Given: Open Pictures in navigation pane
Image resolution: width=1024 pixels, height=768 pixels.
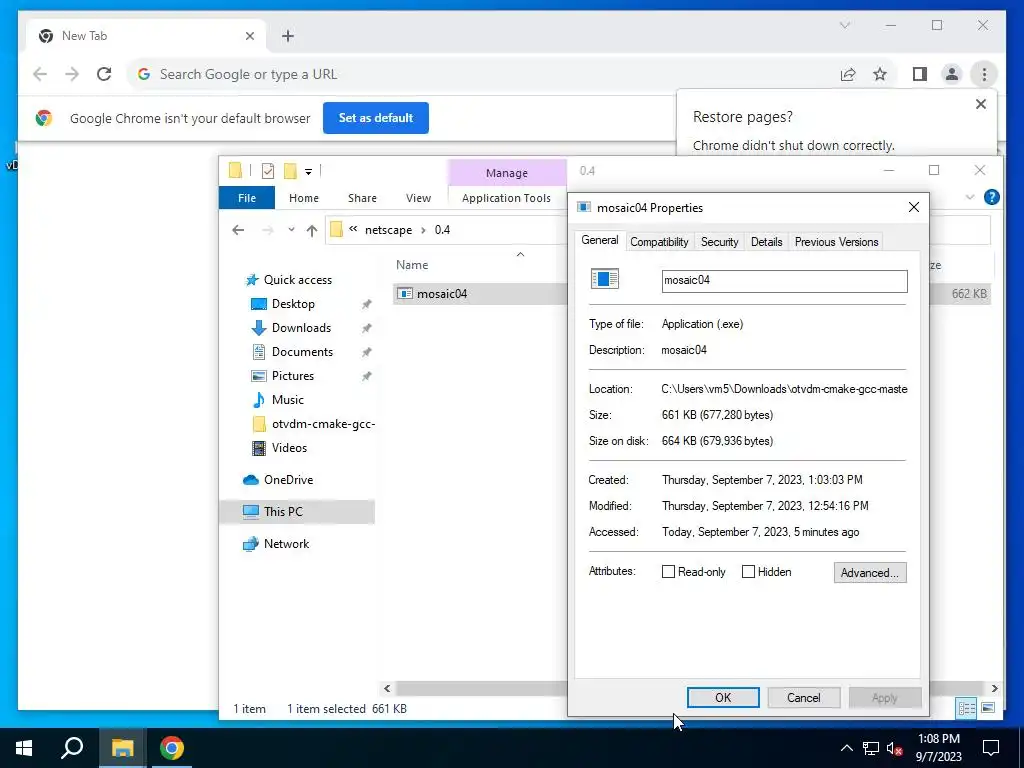Looking at the screenshot, I should (x=293, y=376).
